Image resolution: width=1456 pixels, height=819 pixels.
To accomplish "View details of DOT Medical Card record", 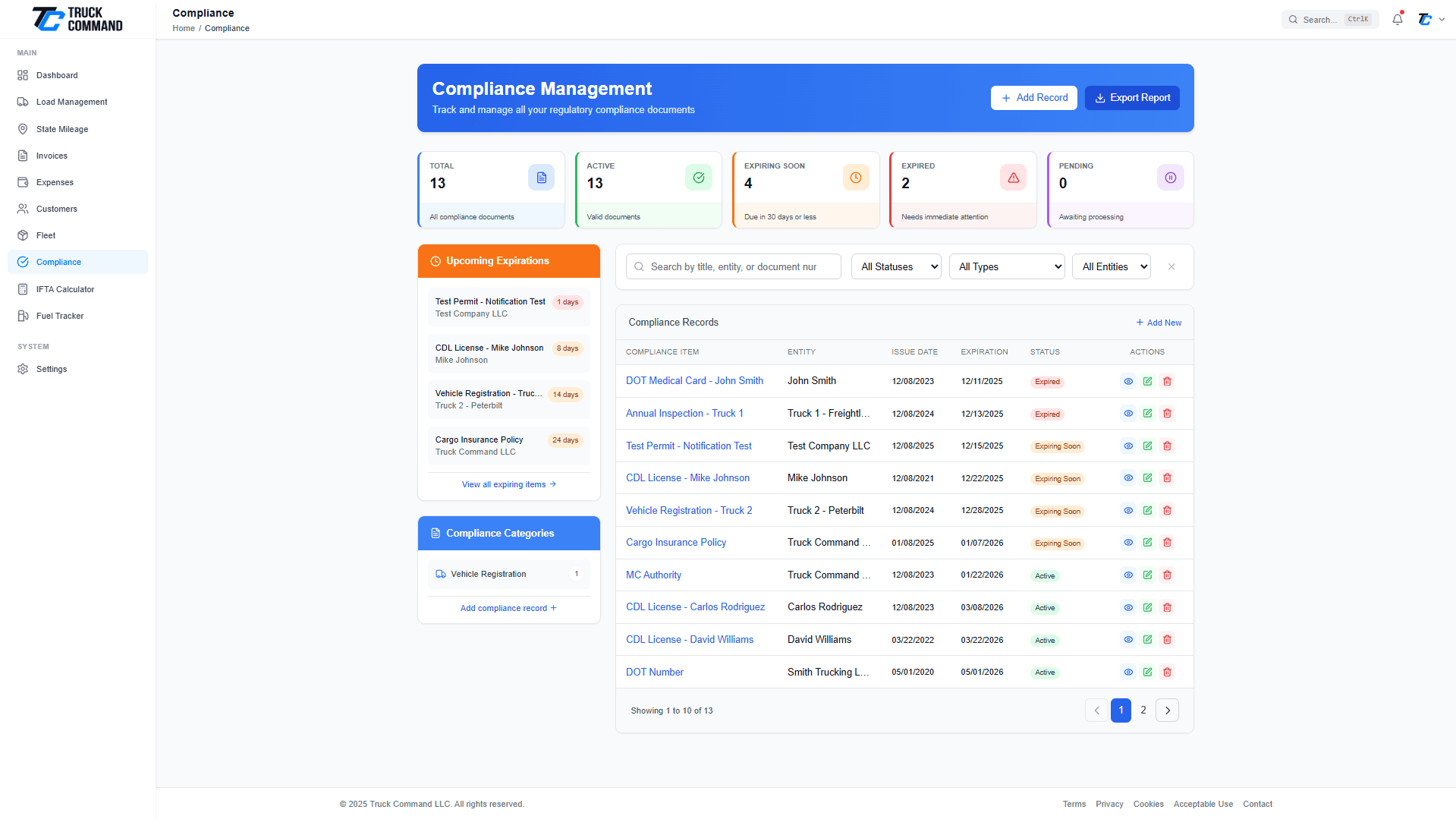I will (1128, 381).
